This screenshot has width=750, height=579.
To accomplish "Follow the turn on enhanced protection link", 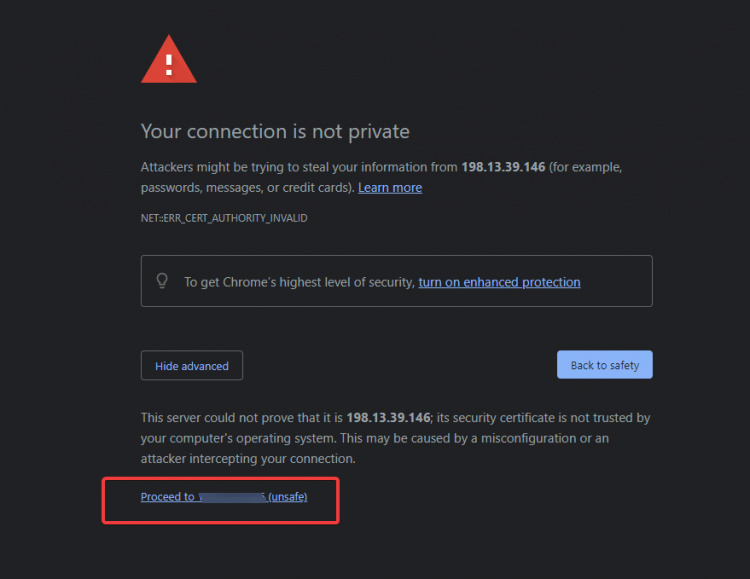I will point(499,283).
